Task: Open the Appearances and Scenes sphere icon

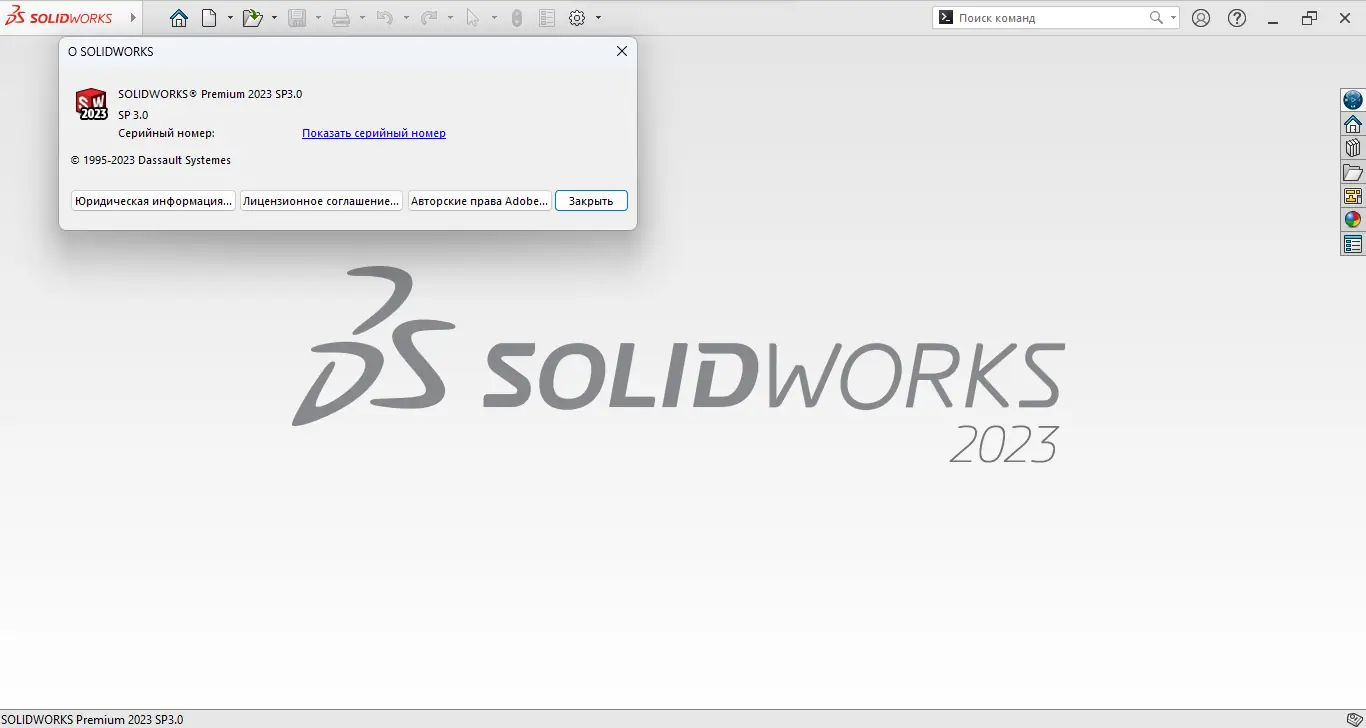Action: click(1353, 219)
